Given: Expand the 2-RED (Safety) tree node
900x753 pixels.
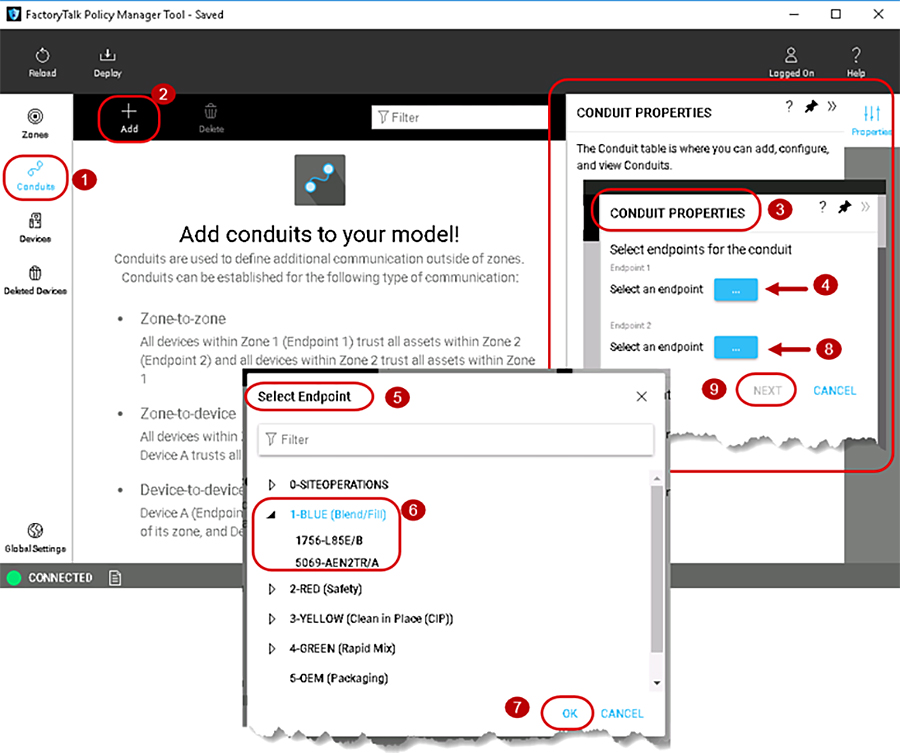Looking at the screenshot, I should pyautogui.click(x=272, y=589).
